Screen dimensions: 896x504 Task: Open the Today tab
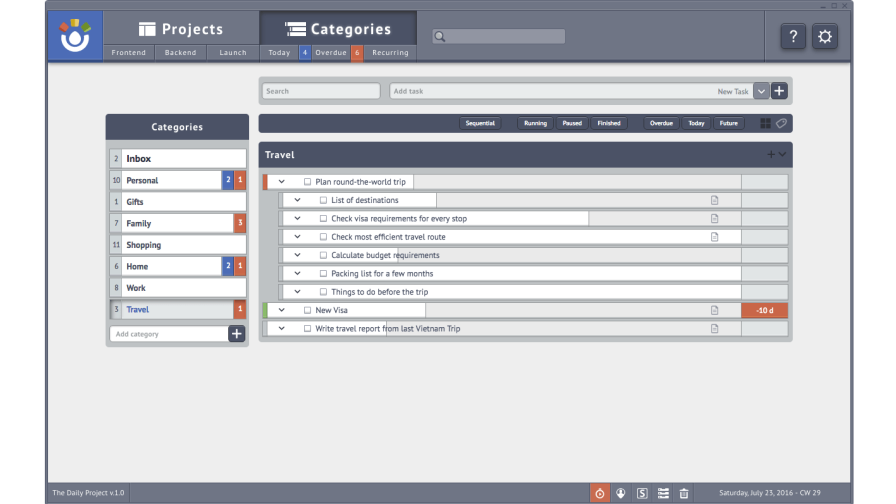pyautogui.click(x=279, y=53)
